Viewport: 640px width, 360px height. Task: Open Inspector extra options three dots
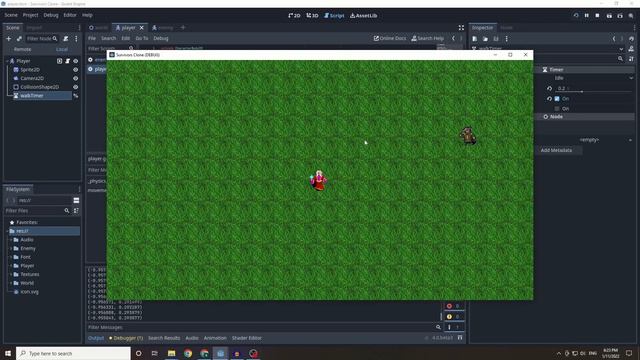(x=507, y=39)
